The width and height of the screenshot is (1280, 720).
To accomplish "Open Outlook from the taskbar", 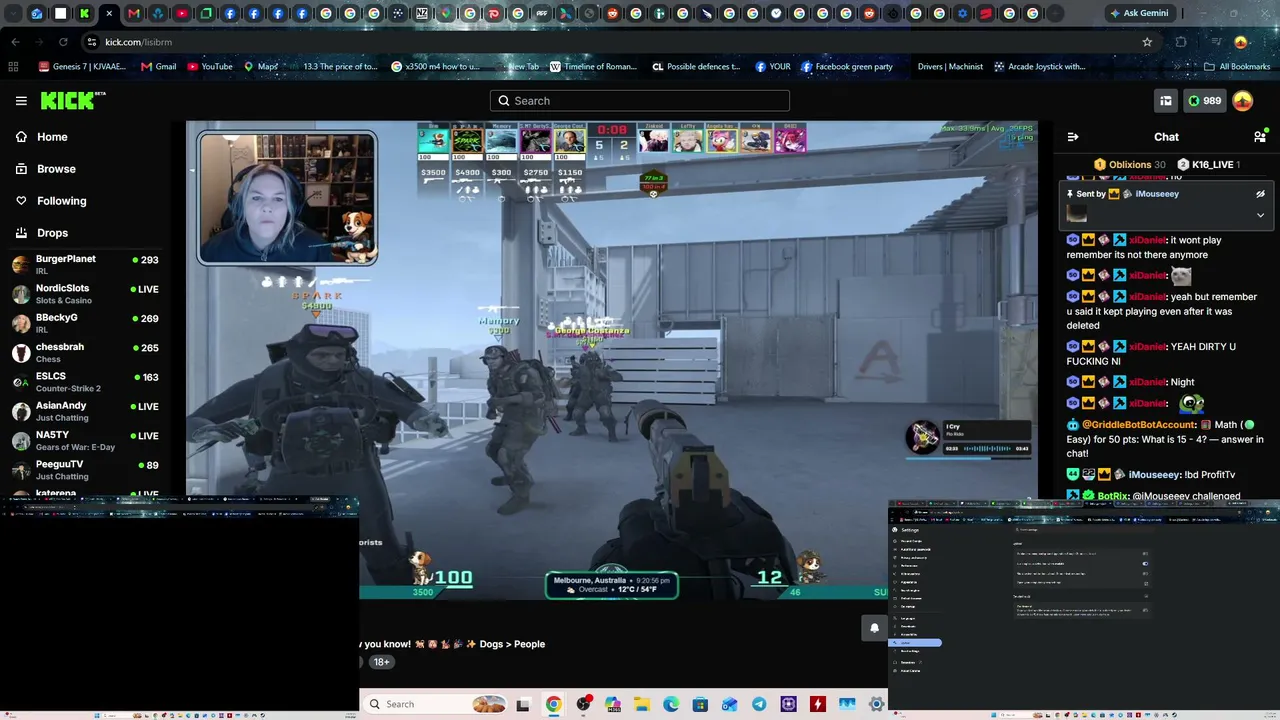I will (730, 704).
